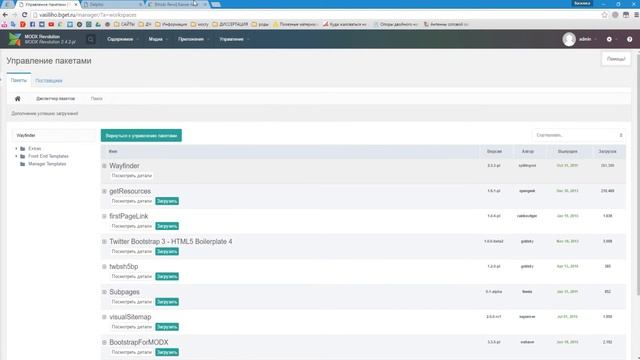Image resolution: width=640 pixels, height=360 pixels.
Task: Open the Приложения menu
Action: 193,39
